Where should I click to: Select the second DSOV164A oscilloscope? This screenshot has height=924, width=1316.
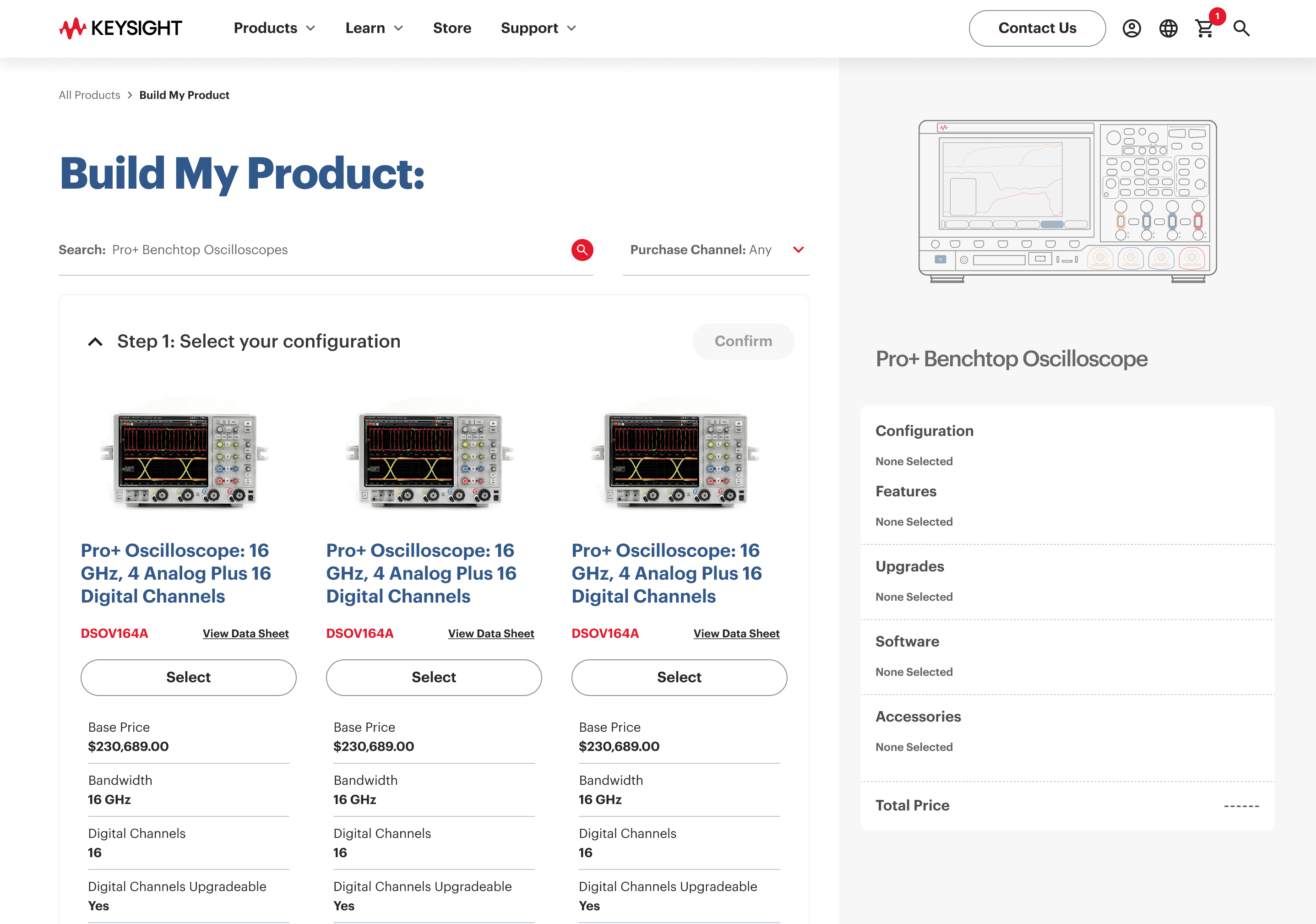click(434, 677)
